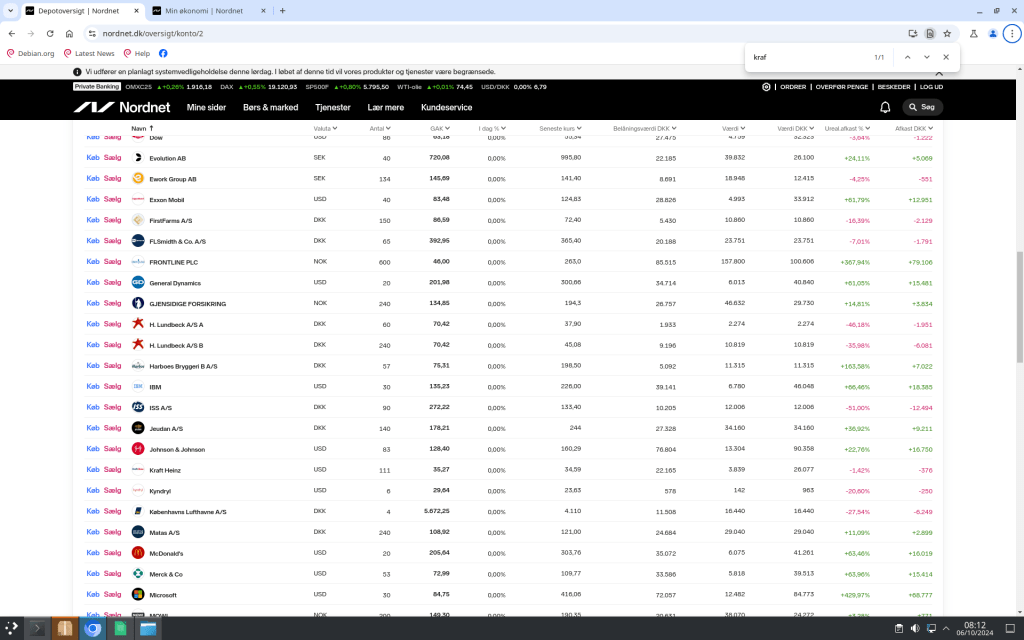
Task: Open the settings gear in the top bar
Action: pos(766,87)
